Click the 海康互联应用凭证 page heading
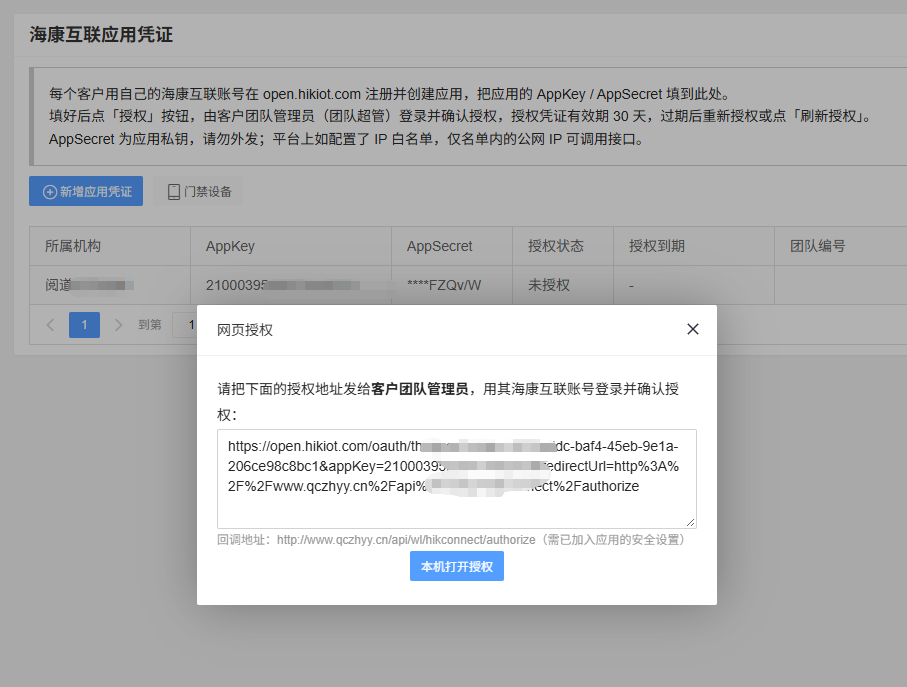Image resolution: width=907 pixels, height=687 pixels. [x=101, y=35]
